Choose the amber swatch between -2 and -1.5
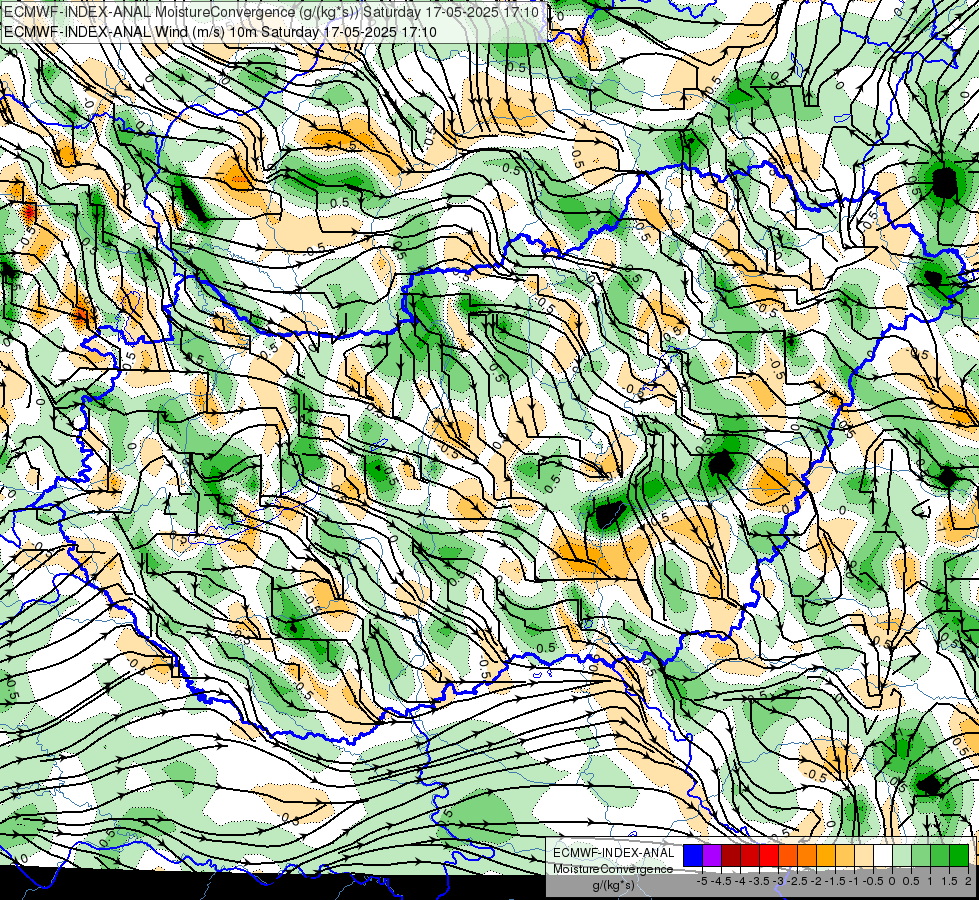This screenshot has width=979, height=900. [826, 855]
